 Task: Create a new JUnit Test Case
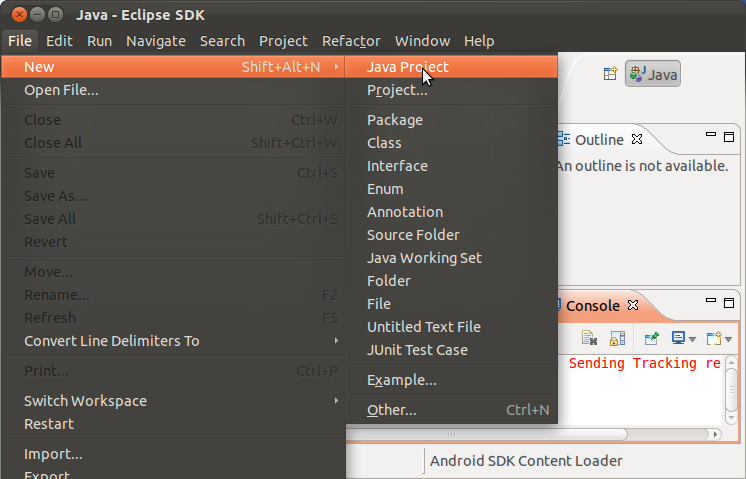click(451, 350)
